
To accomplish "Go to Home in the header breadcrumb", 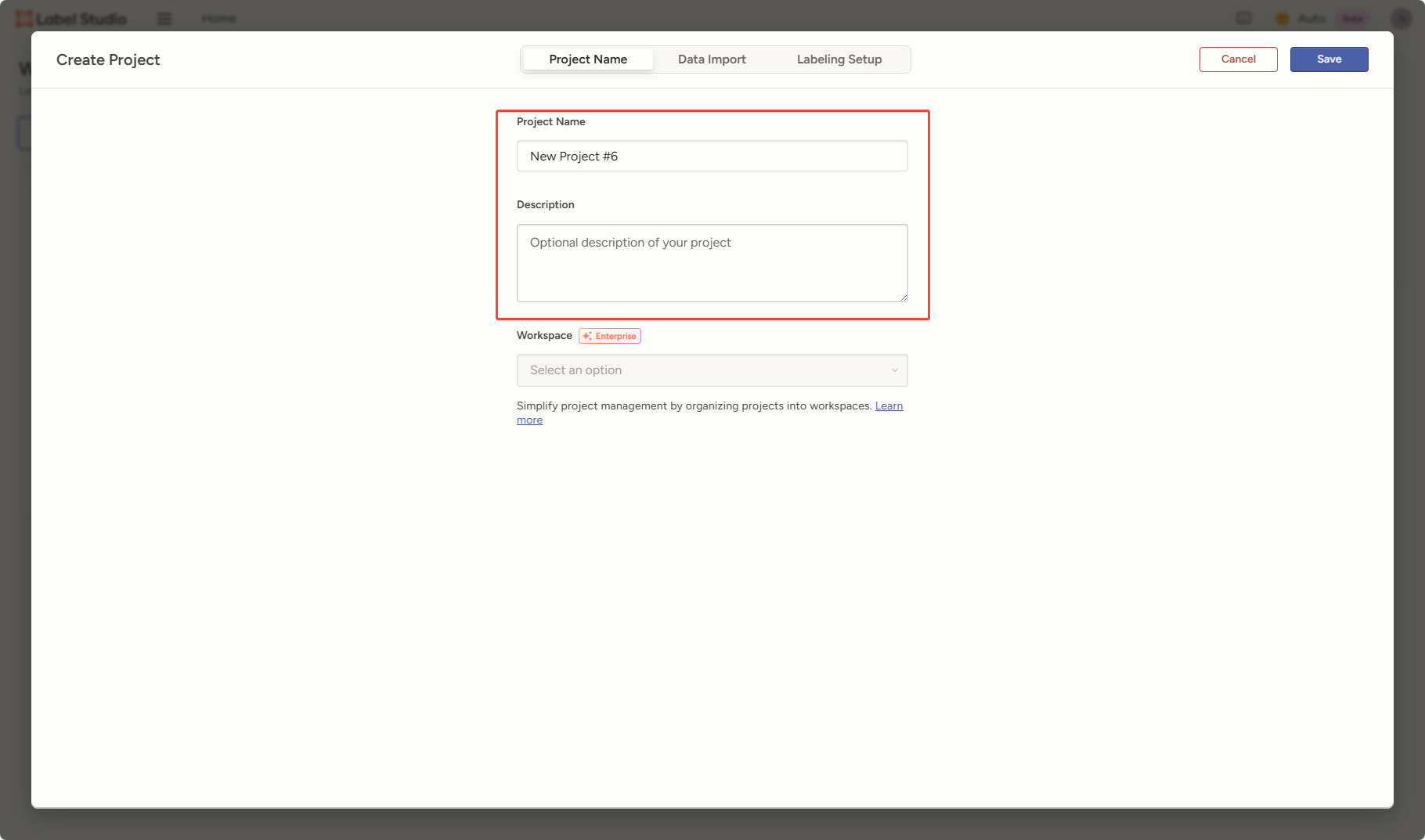I will (x=218, y=19).
